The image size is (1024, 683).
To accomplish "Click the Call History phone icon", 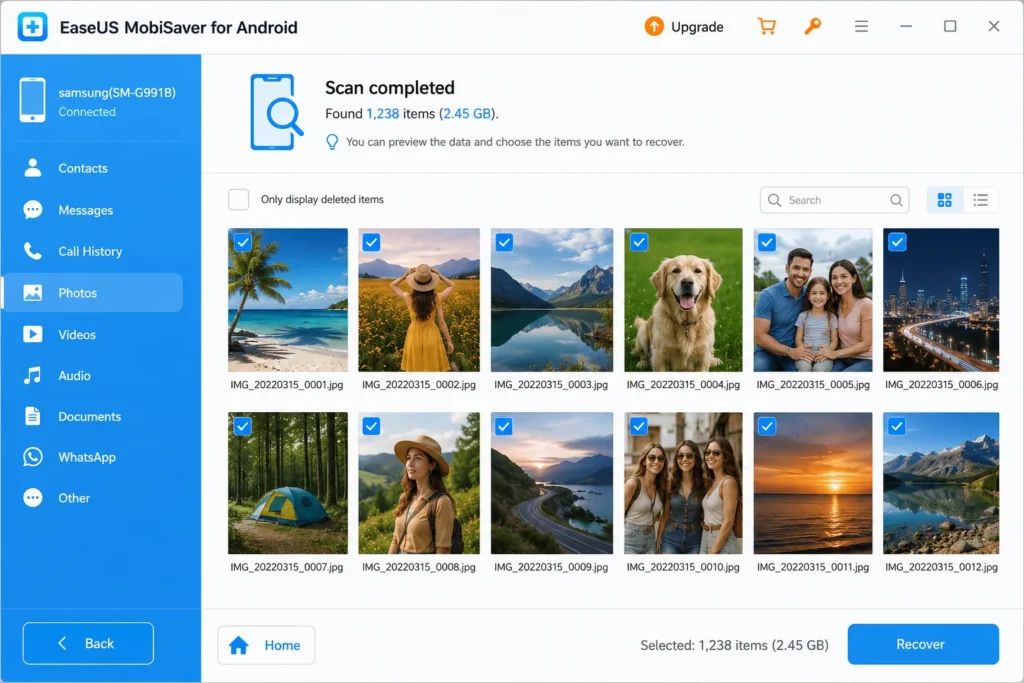I will point(33,251).
